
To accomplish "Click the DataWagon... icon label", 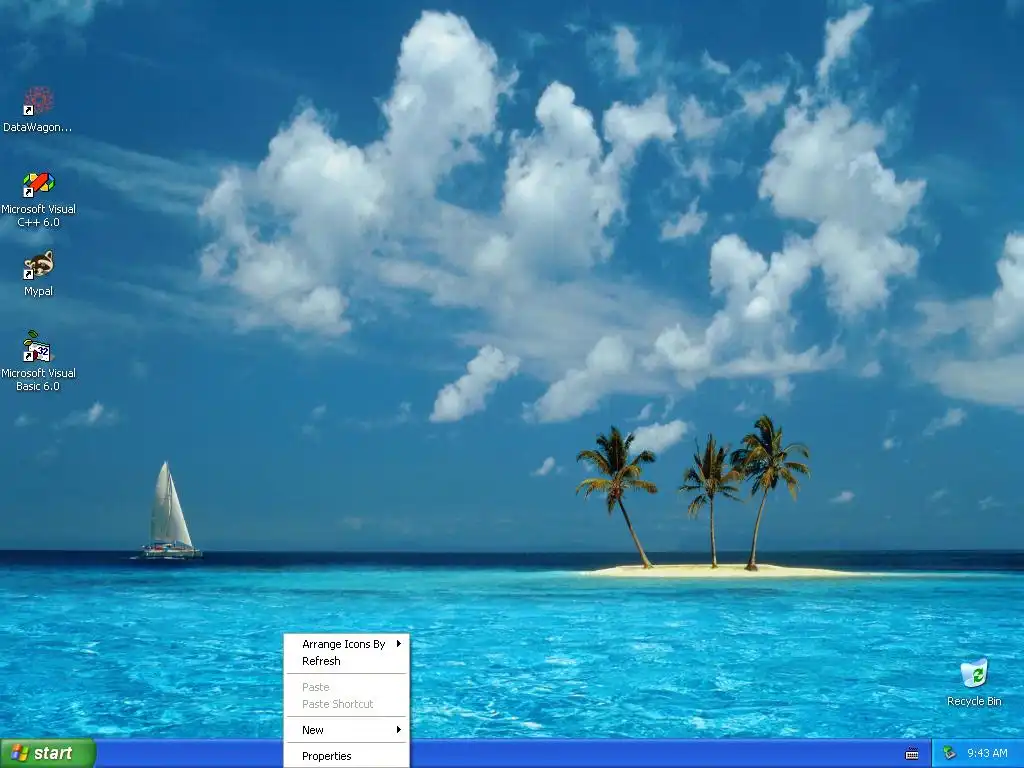I will [x=37, y=127].
